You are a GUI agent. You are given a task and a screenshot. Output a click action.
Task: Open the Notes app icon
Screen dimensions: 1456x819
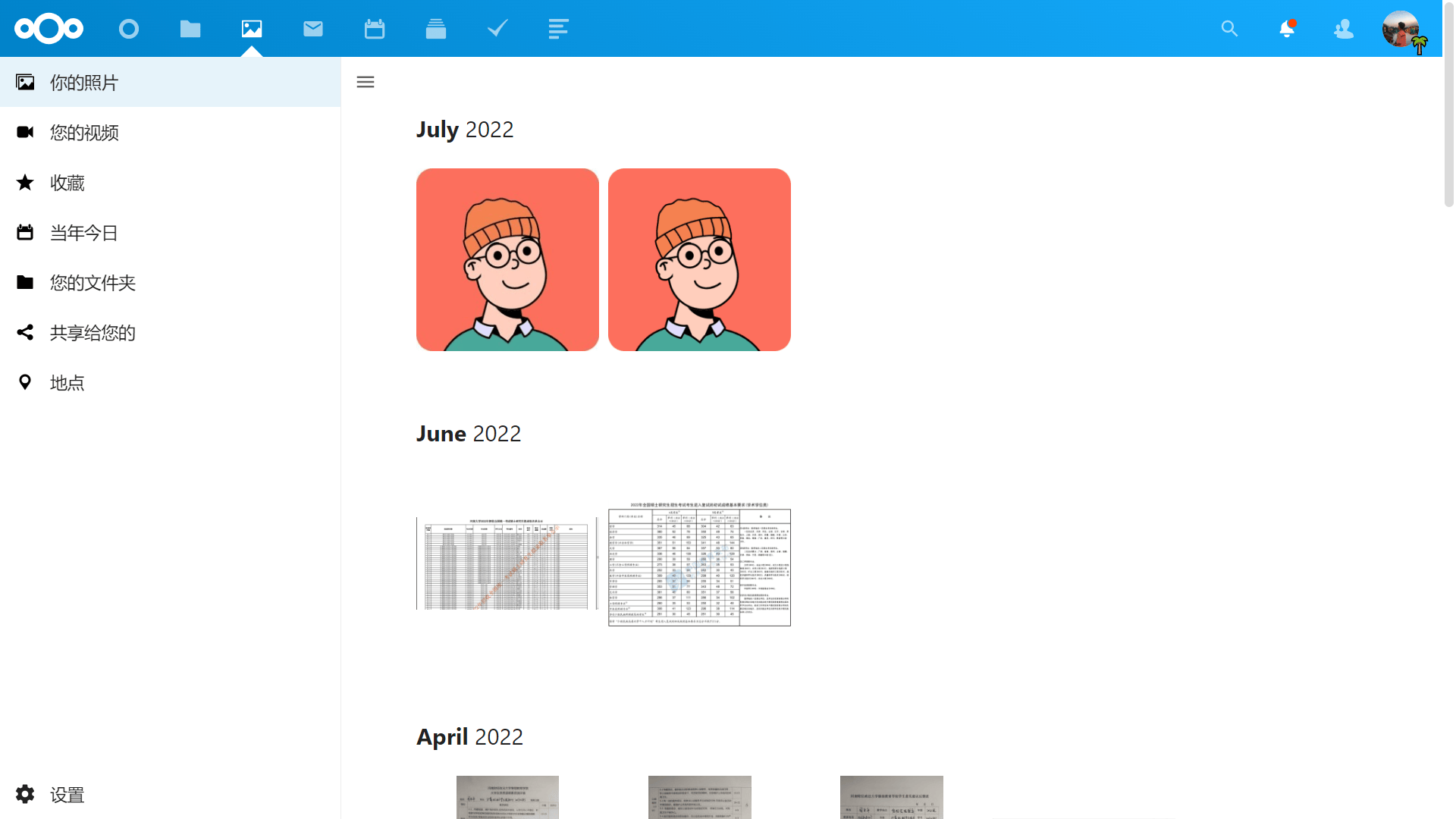click(558, 29)
